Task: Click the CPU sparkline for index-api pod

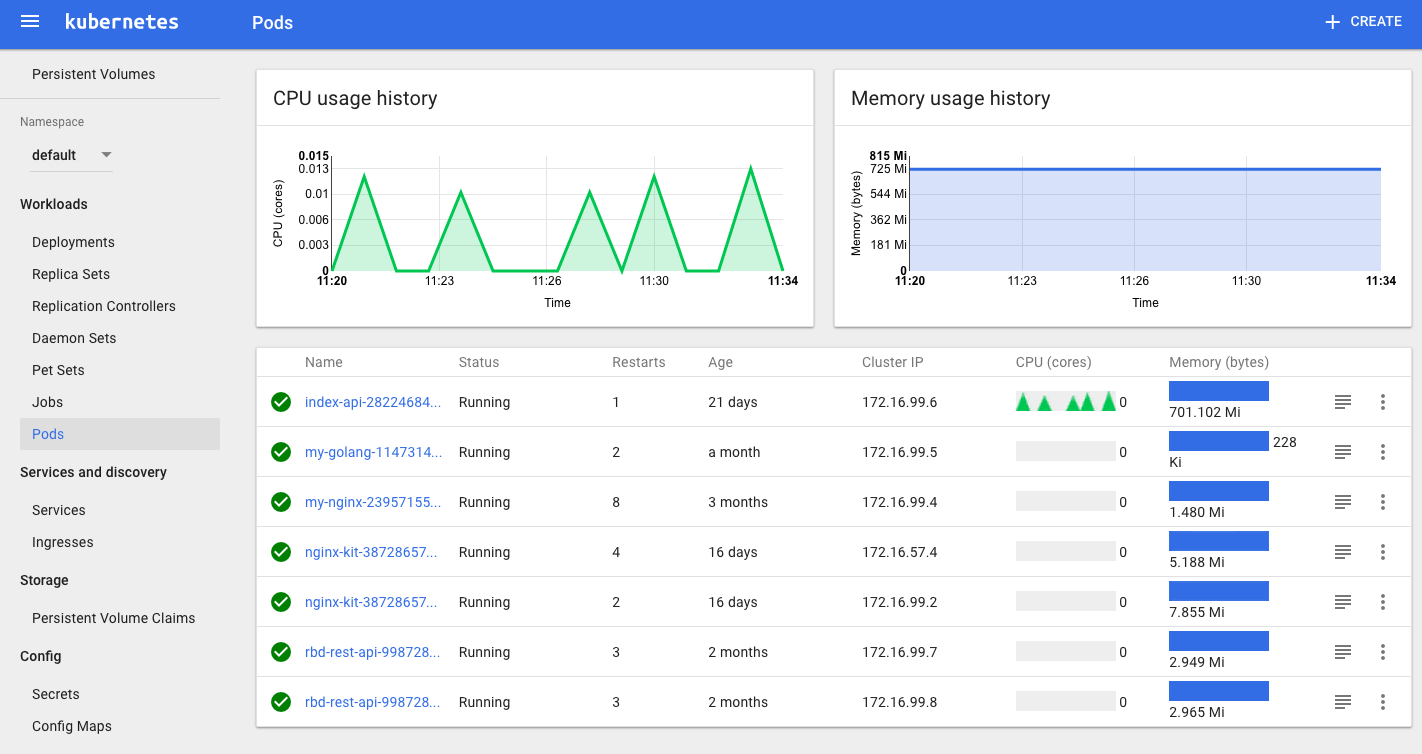Action: (1066, 401)
